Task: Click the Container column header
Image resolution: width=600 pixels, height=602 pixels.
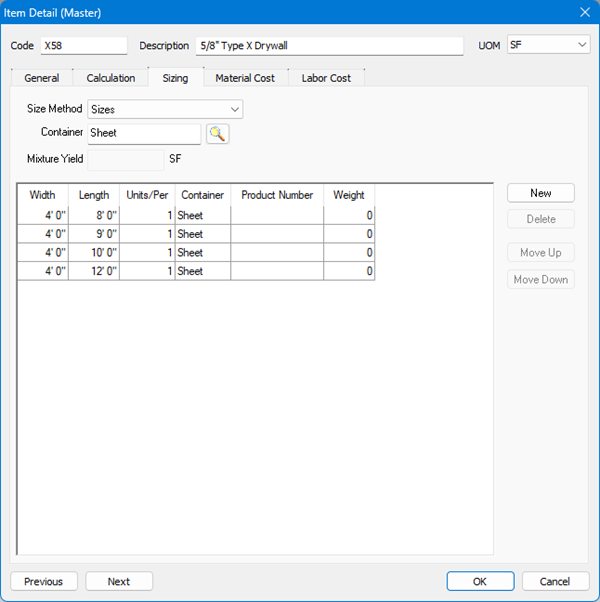Action: point(203,195)
